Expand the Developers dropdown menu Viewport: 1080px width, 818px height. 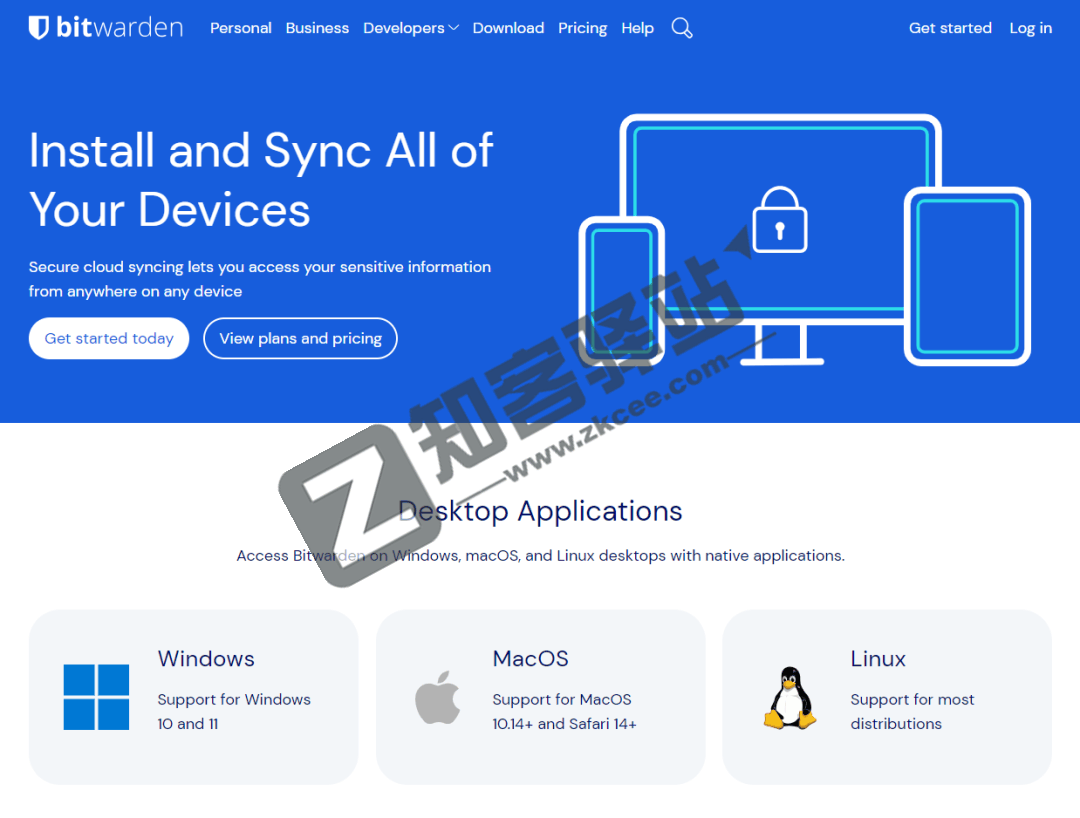click(410, 28)
